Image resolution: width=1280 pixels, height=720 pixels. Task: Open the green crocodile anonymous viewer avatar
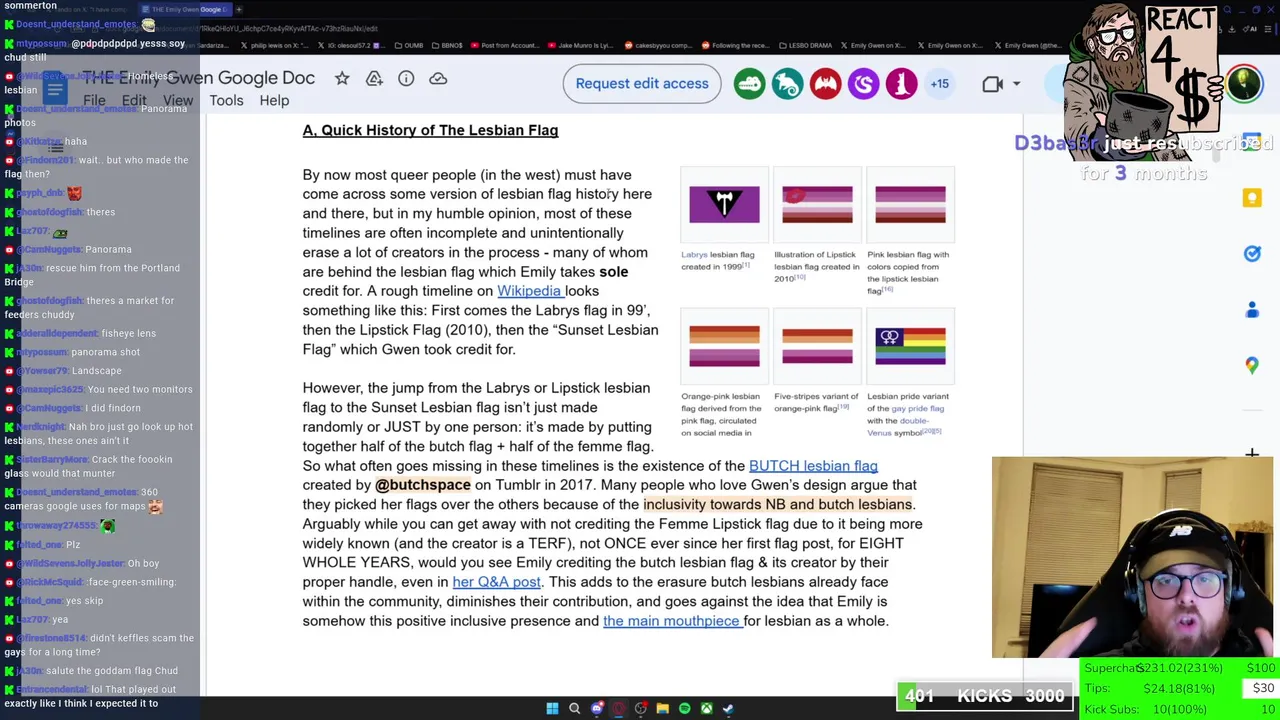(749, 84)
